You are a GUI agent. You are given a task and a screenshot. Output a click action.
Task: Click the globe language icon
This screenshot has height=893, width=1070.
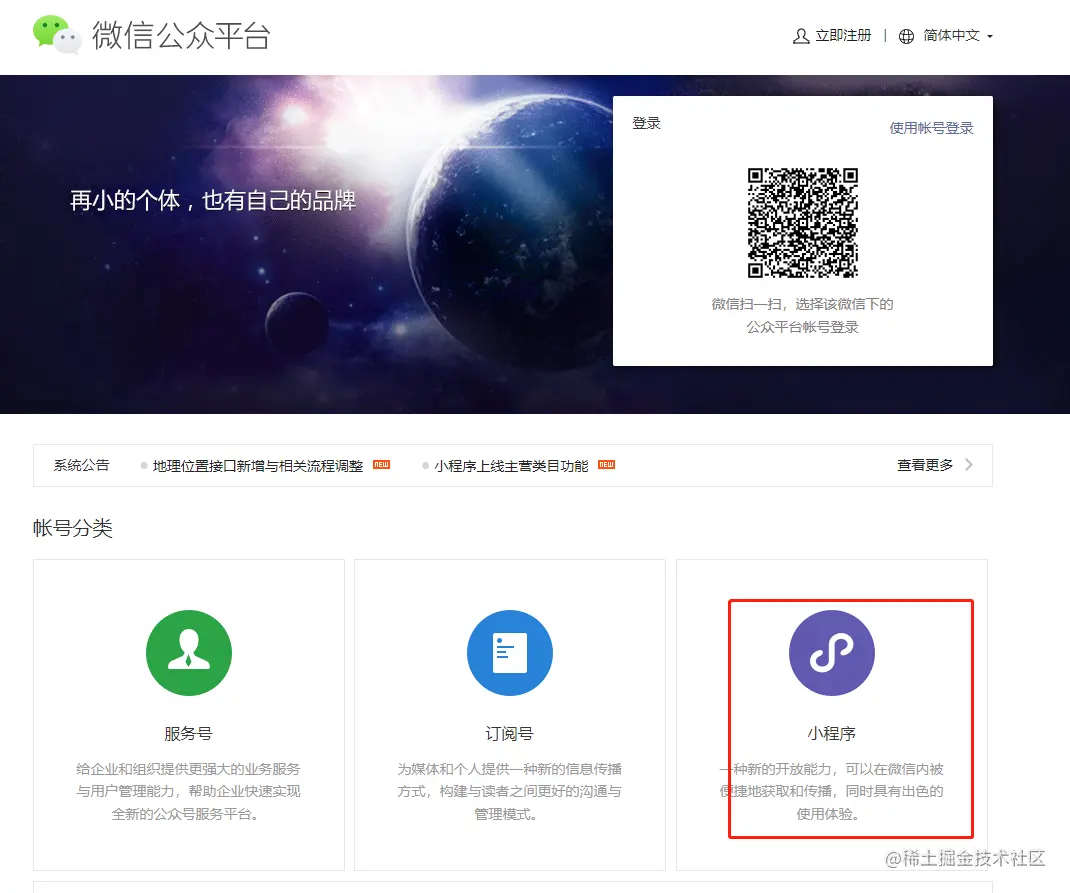[906, 36]
